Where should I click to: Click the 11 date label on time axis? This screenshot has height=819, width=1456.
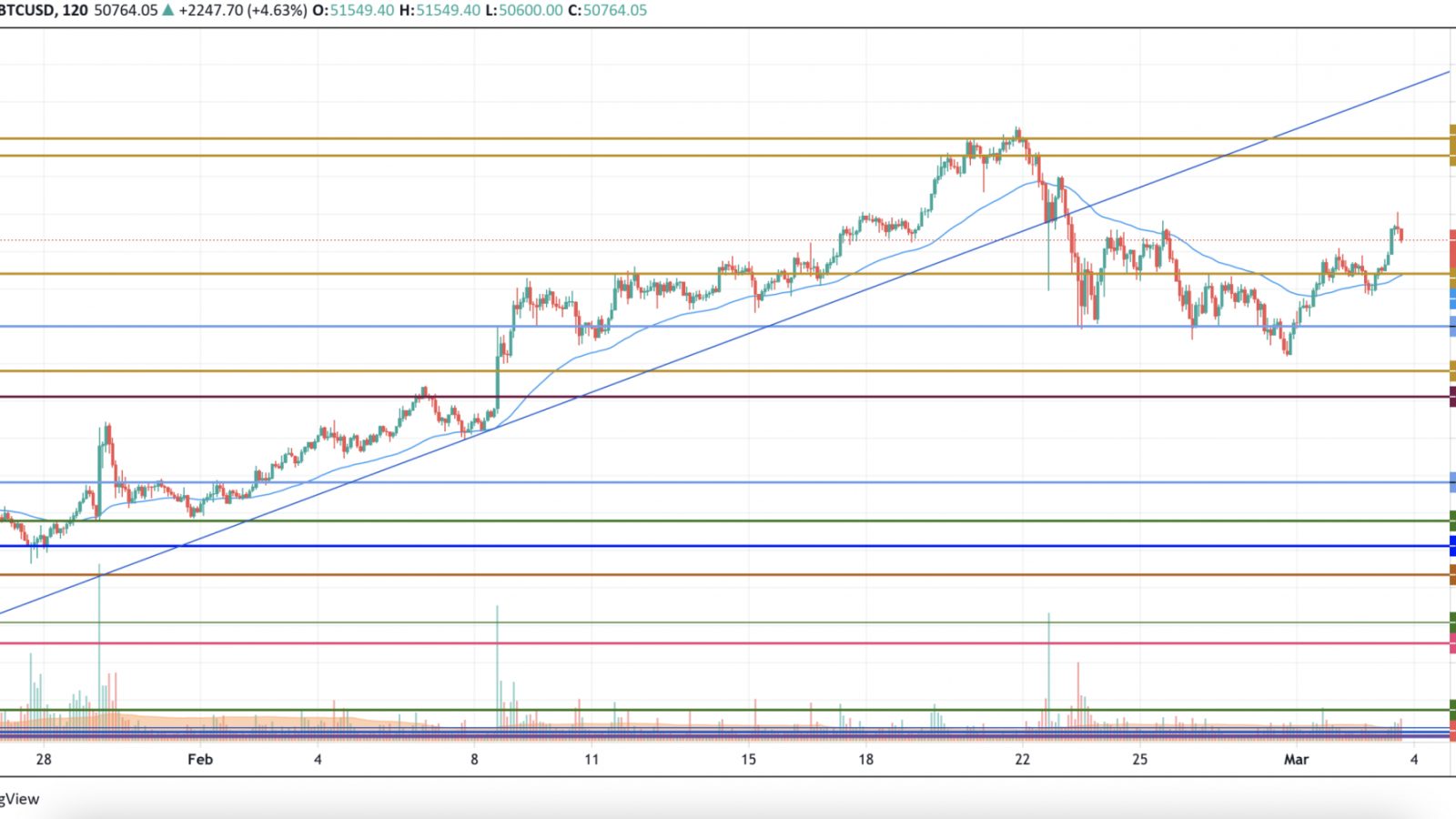(591, 759)
